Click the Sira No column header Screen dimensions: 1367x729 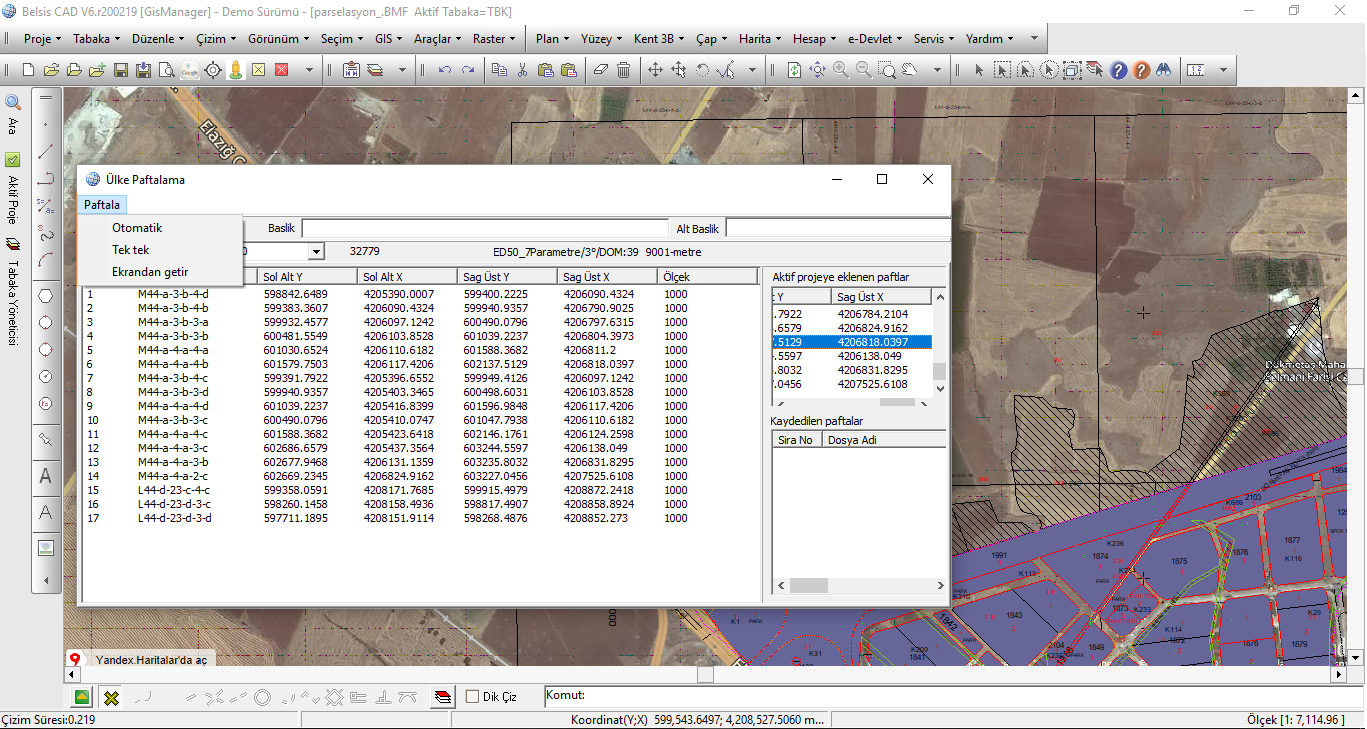[797, 440]
